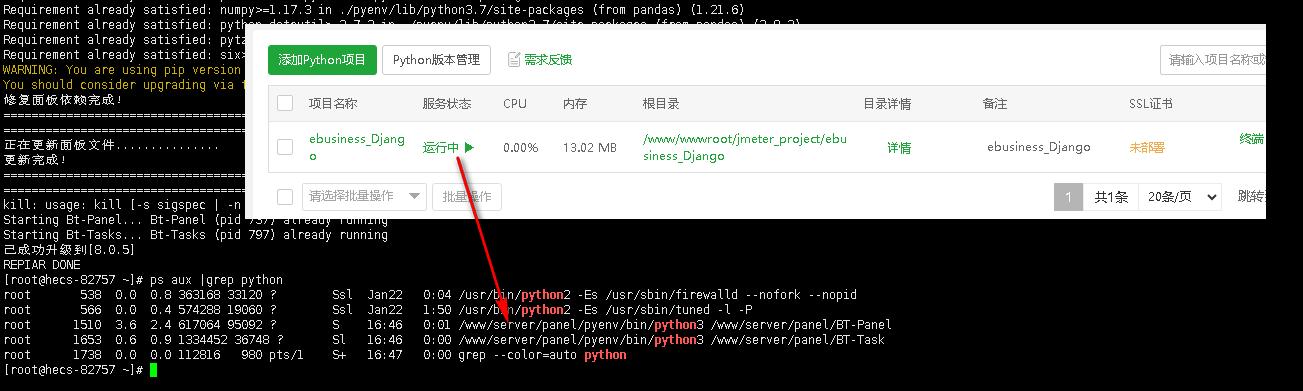Click the ebusiness_Django remark cell
Screen dimensions: 1303x391
tap(1039, 147)
